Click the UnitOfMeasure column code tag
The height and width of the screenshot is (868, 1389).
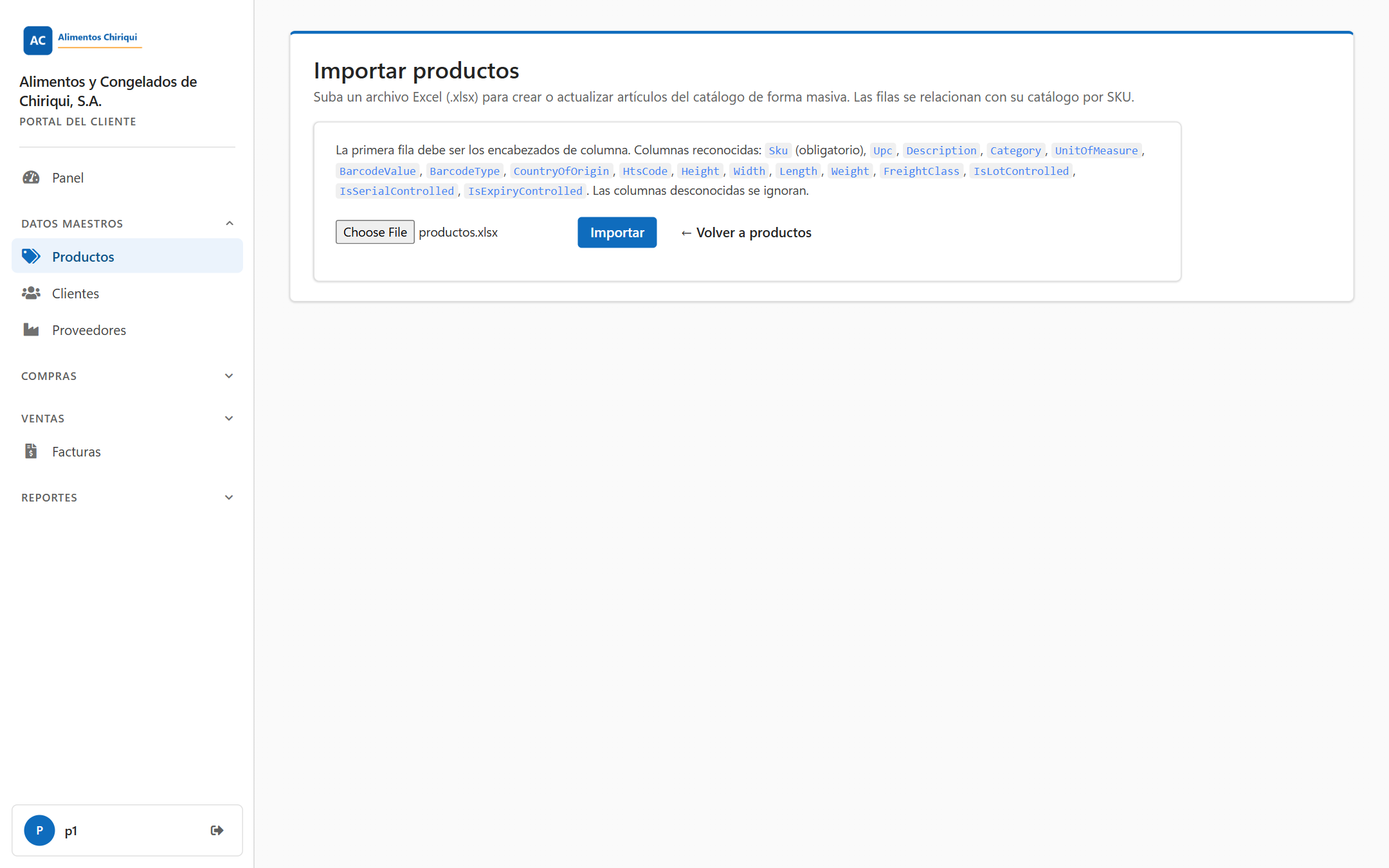click(x=1096, y=150)
